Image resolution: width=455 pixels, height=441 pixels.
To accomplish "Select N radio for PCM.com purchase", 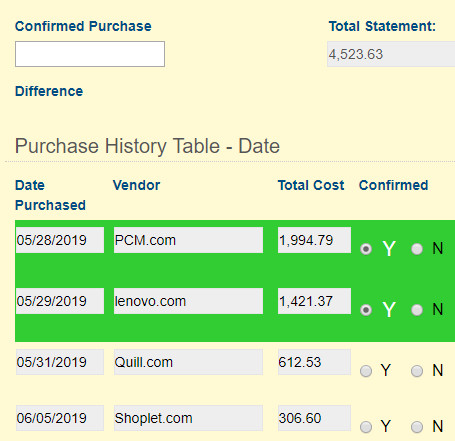I will pyautogui.click(x=417, y=249).
